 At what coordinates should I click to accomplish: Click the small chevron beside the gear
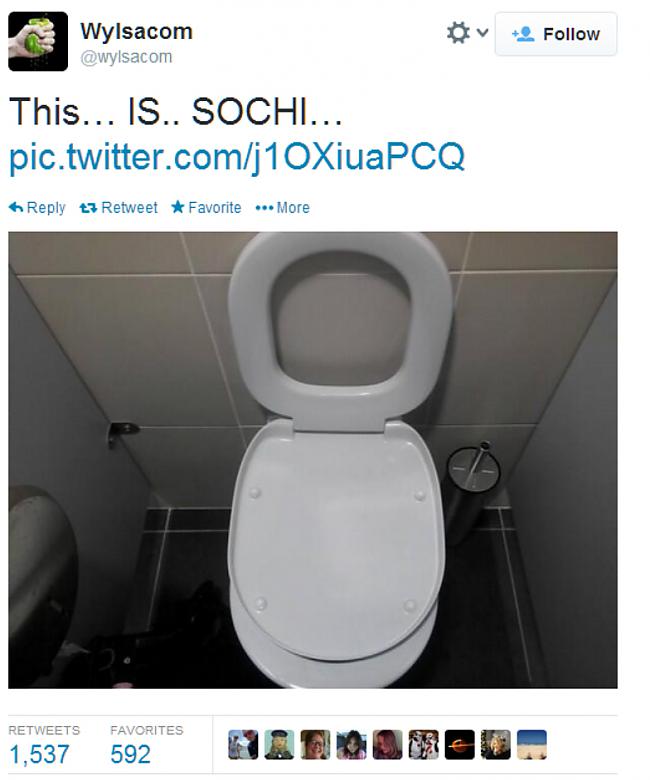pyautogui.click(x=482, y=33)
